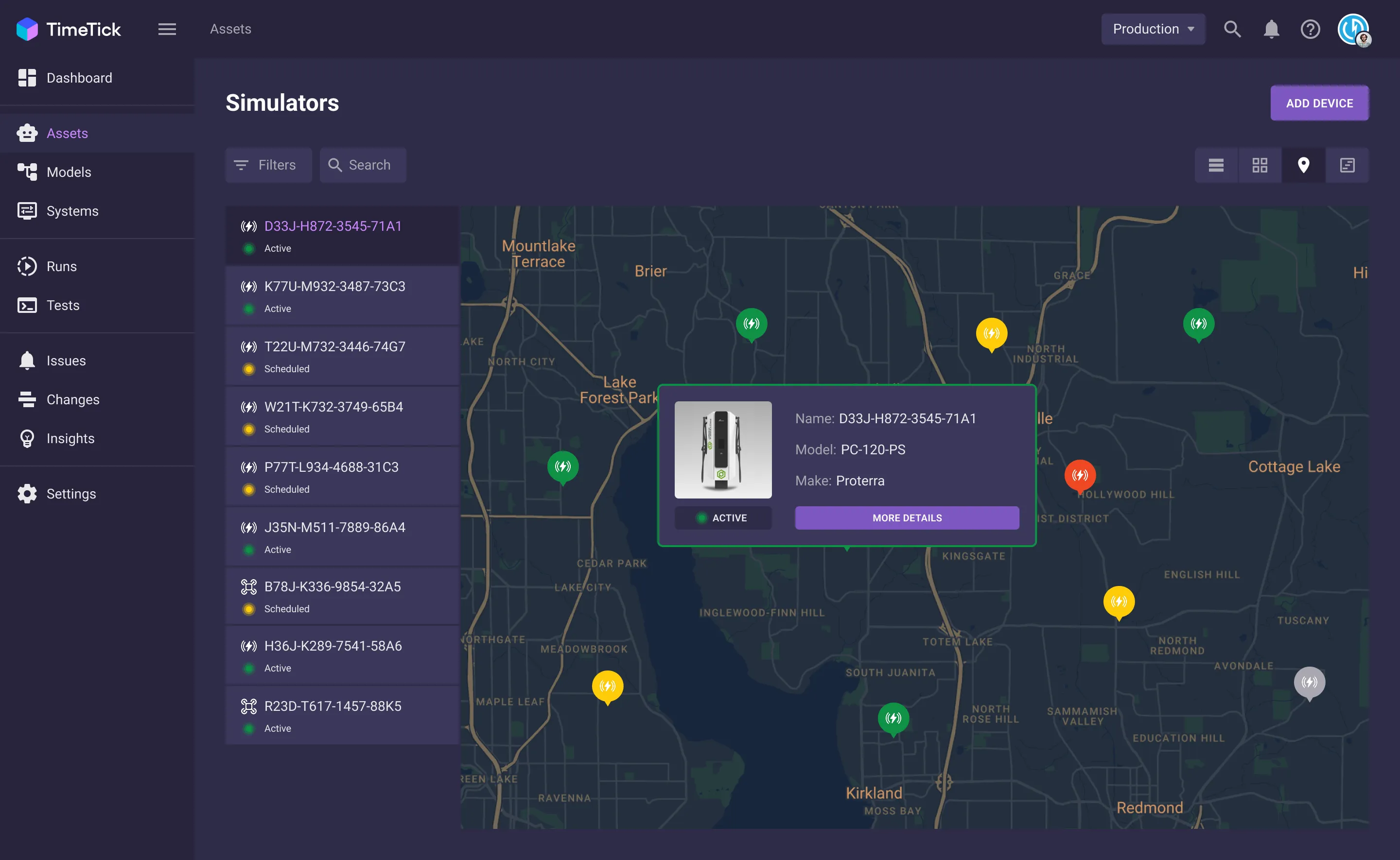
Task: Open Changes in sidebar
Action: click(97, 399)
